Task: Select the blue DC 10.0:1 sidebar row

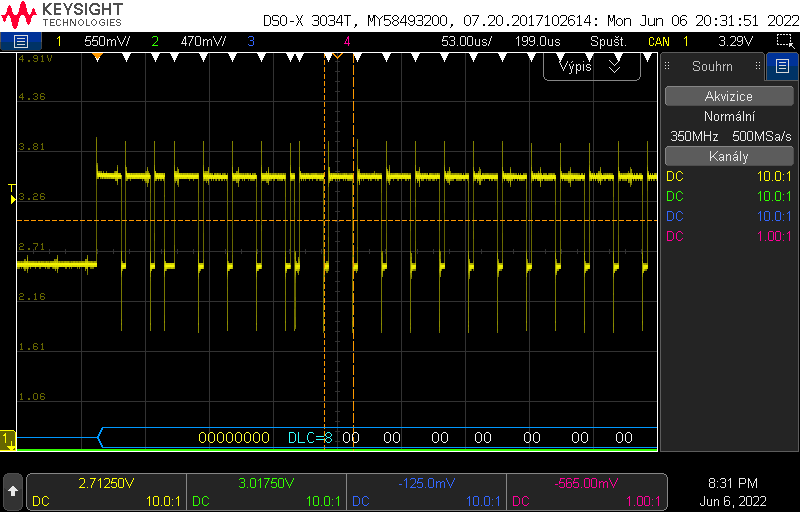Action: [x=729, y=216]
